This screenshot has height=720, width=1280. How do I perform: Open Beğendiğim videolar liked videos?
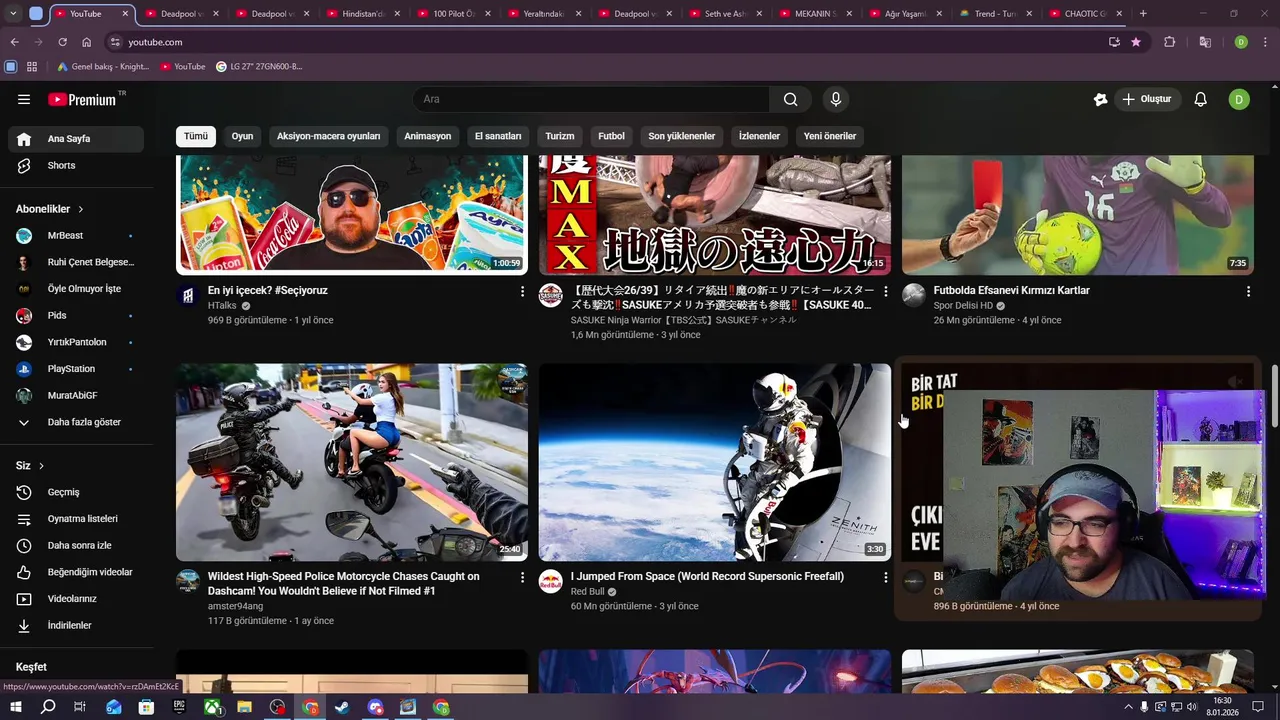[x=76, y=572]
